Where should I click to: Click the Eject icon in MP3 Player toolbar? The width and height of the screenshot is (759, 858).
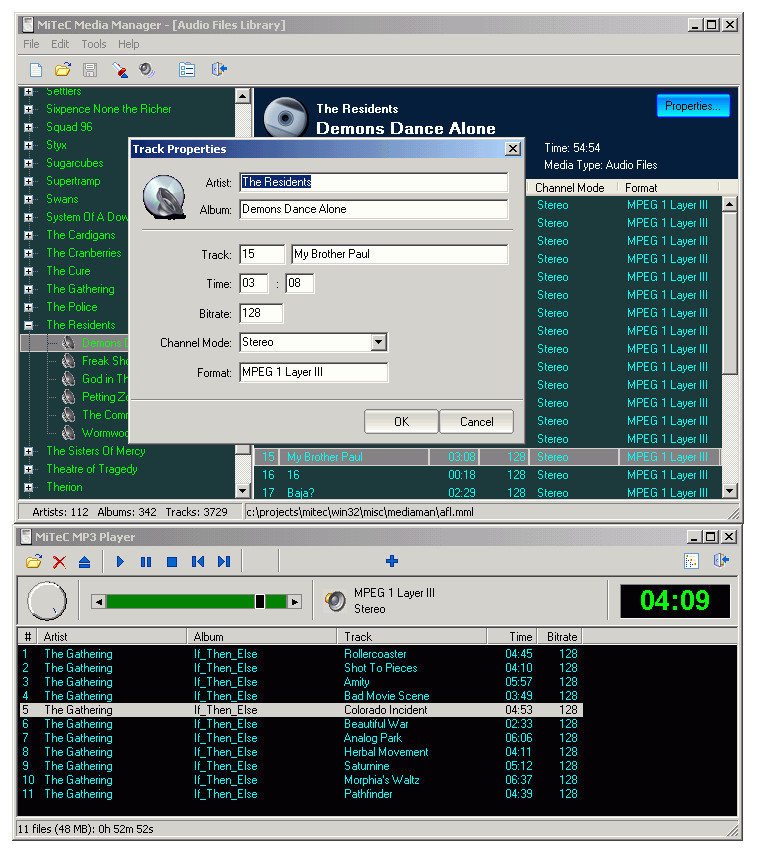(84, 562)
